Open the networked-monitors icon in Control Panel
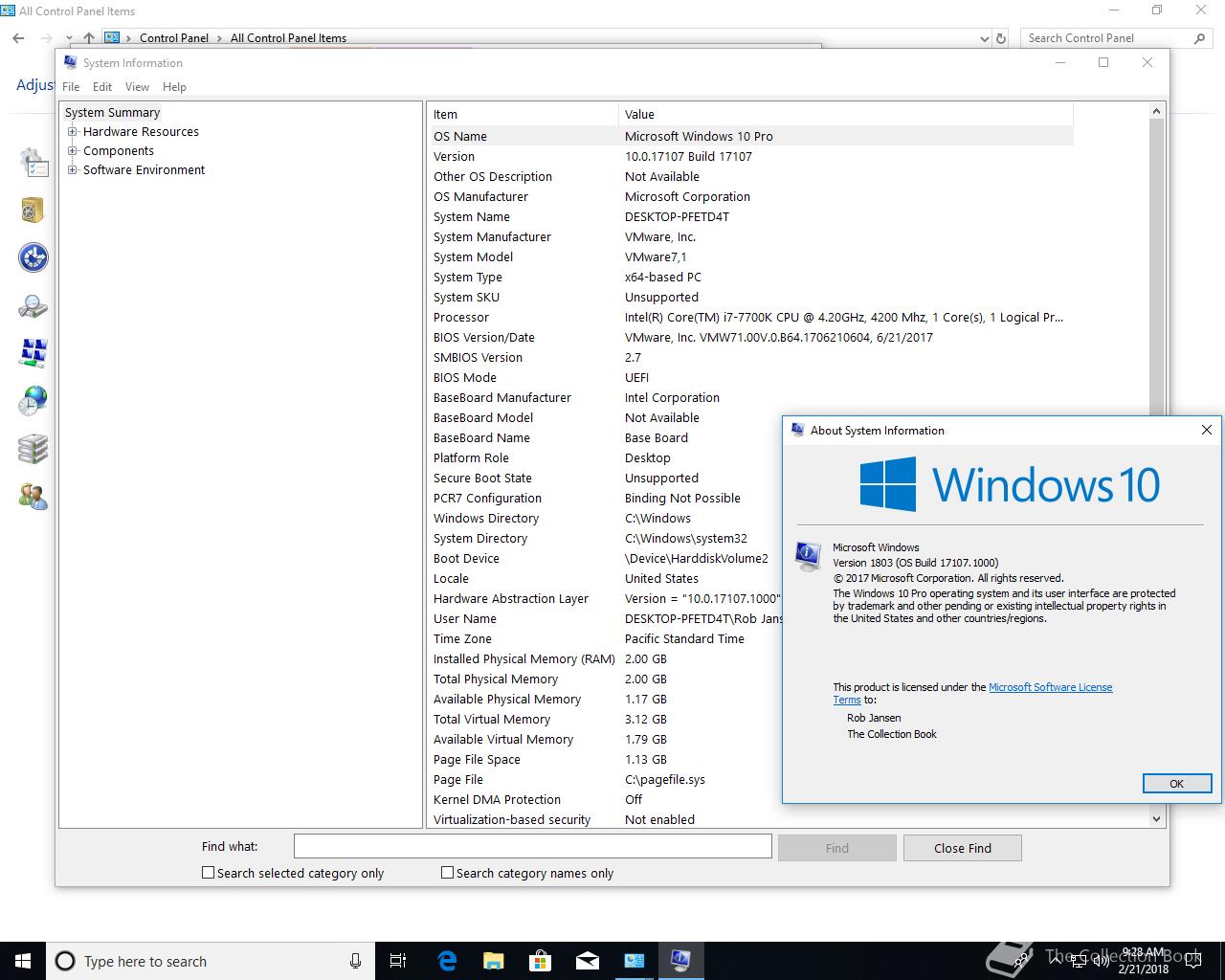The image size is (1225, 980). pos(33,352)
